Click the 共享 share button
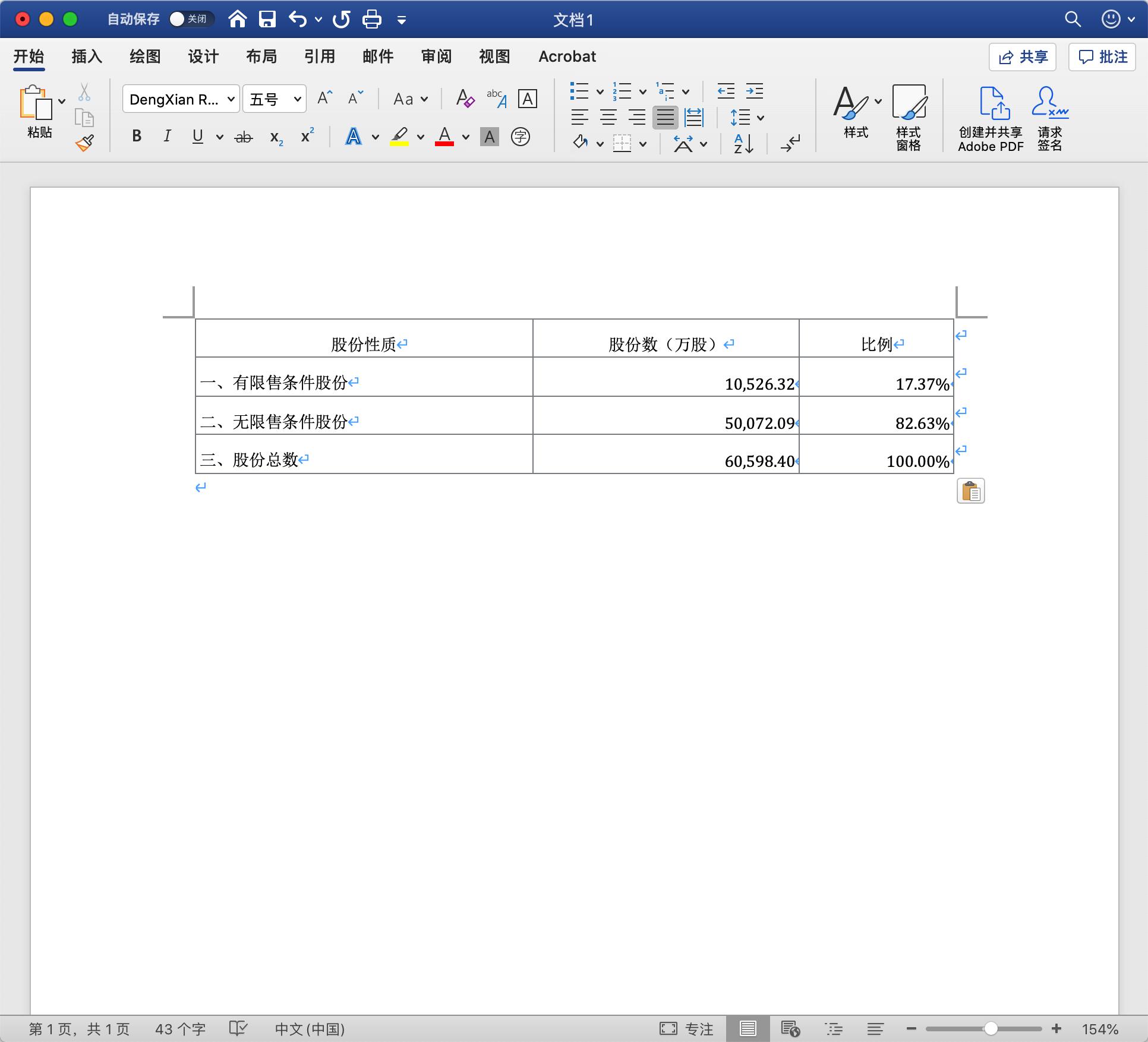The image size is (1148, 1042). [1021, 56]
